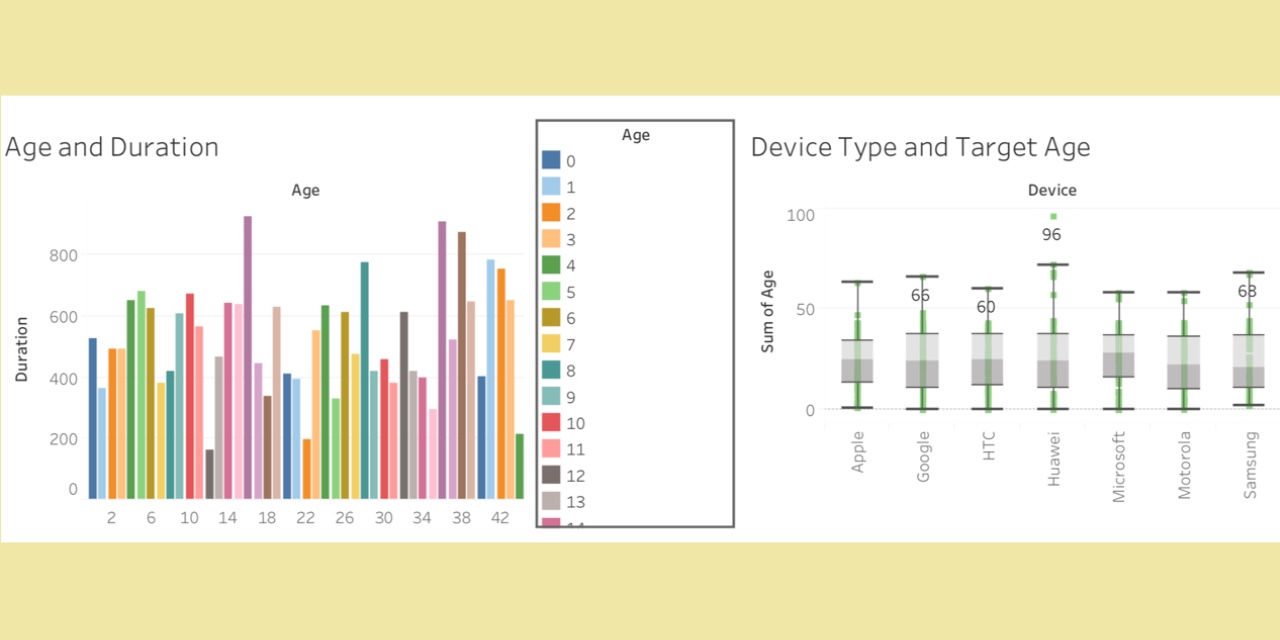Image resolution: width=1280 pixels, height=640 pixels.
Task: Select the Age 11 pink legend swatch
Action: (x=552, y=449)
